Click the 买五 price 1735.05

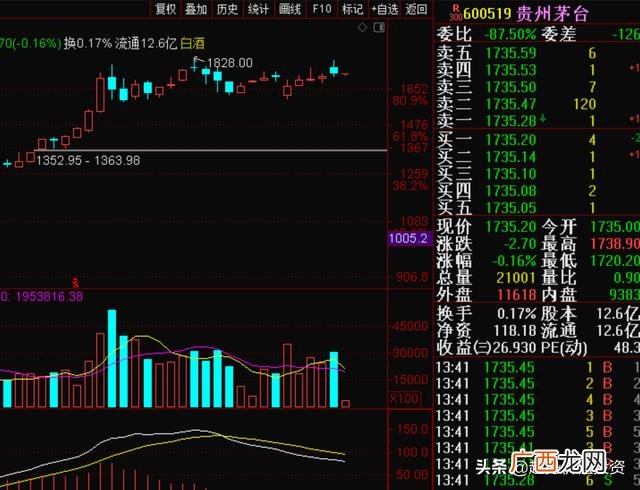pos(511,208)
